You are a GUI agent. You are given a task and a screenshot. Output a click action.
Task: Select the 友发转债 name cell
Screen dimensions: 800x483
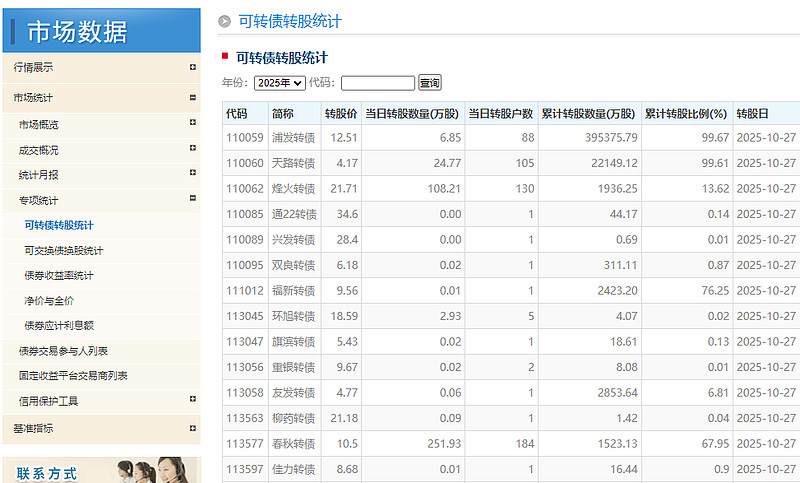[293, 393]
